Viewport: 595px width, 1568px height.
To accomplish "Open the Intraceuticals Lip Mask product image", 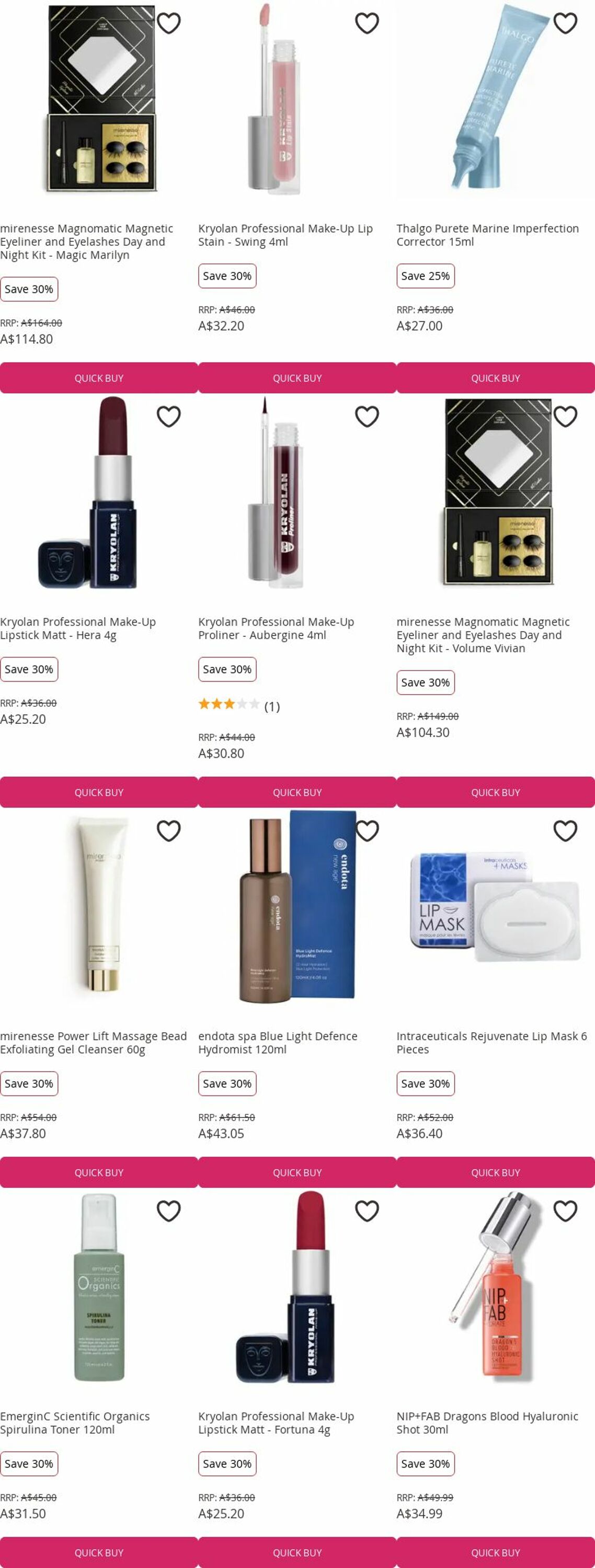I will tap(496, 906).
